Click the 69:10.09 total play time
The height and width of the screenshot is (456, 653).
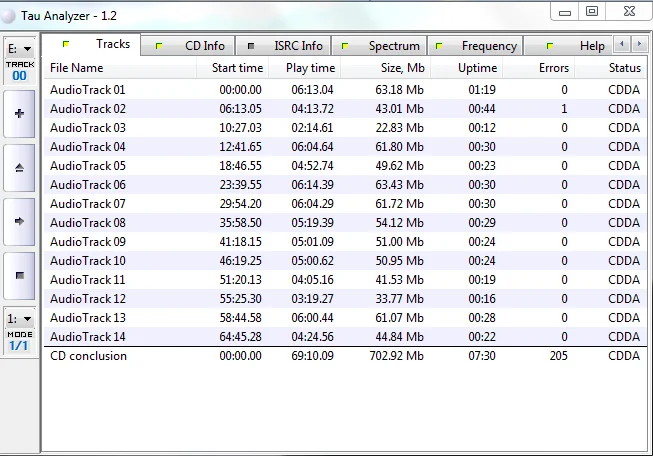[x=312, y=356]
